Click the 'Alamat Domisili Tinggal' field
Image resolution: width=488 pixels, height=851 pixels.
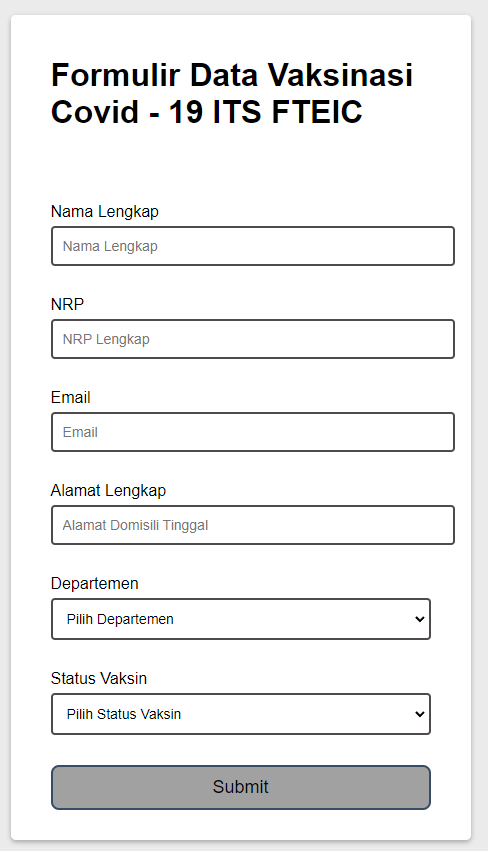(253, 525)
